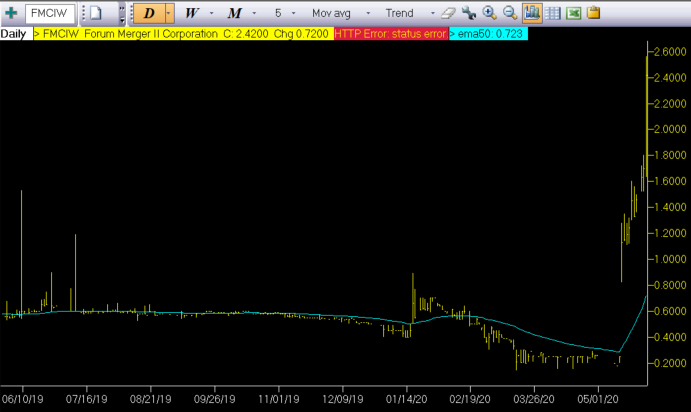Open the Mov avg menu
Image resolution: width=691 pixels, height=412 pixels.
(x=331, y=13)
